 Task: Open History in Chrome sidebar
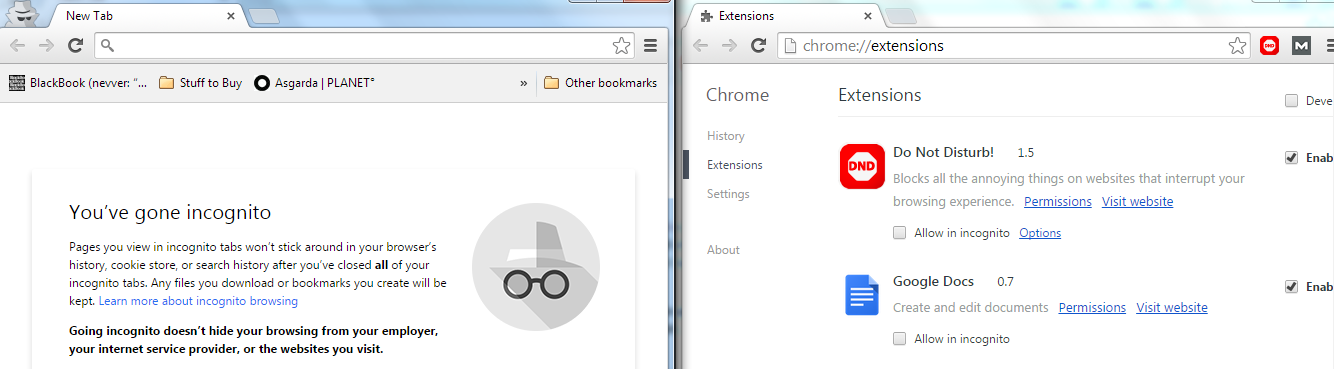pos(725,136)
